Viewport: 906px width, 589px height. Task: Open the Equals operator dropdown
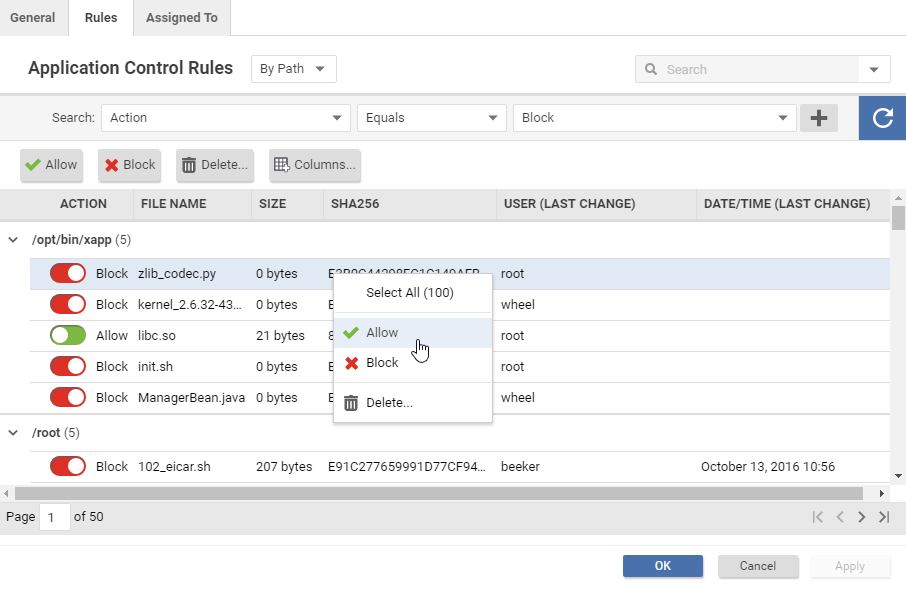pyautogui.click(x=431, y=118)
